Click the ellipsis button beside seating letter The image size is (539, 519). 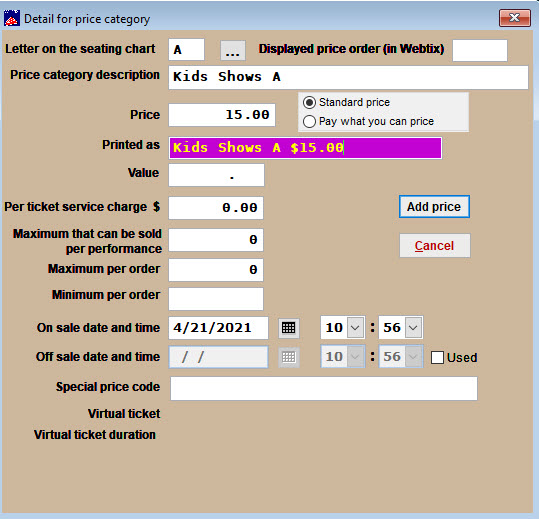click(x=233, y=51)
